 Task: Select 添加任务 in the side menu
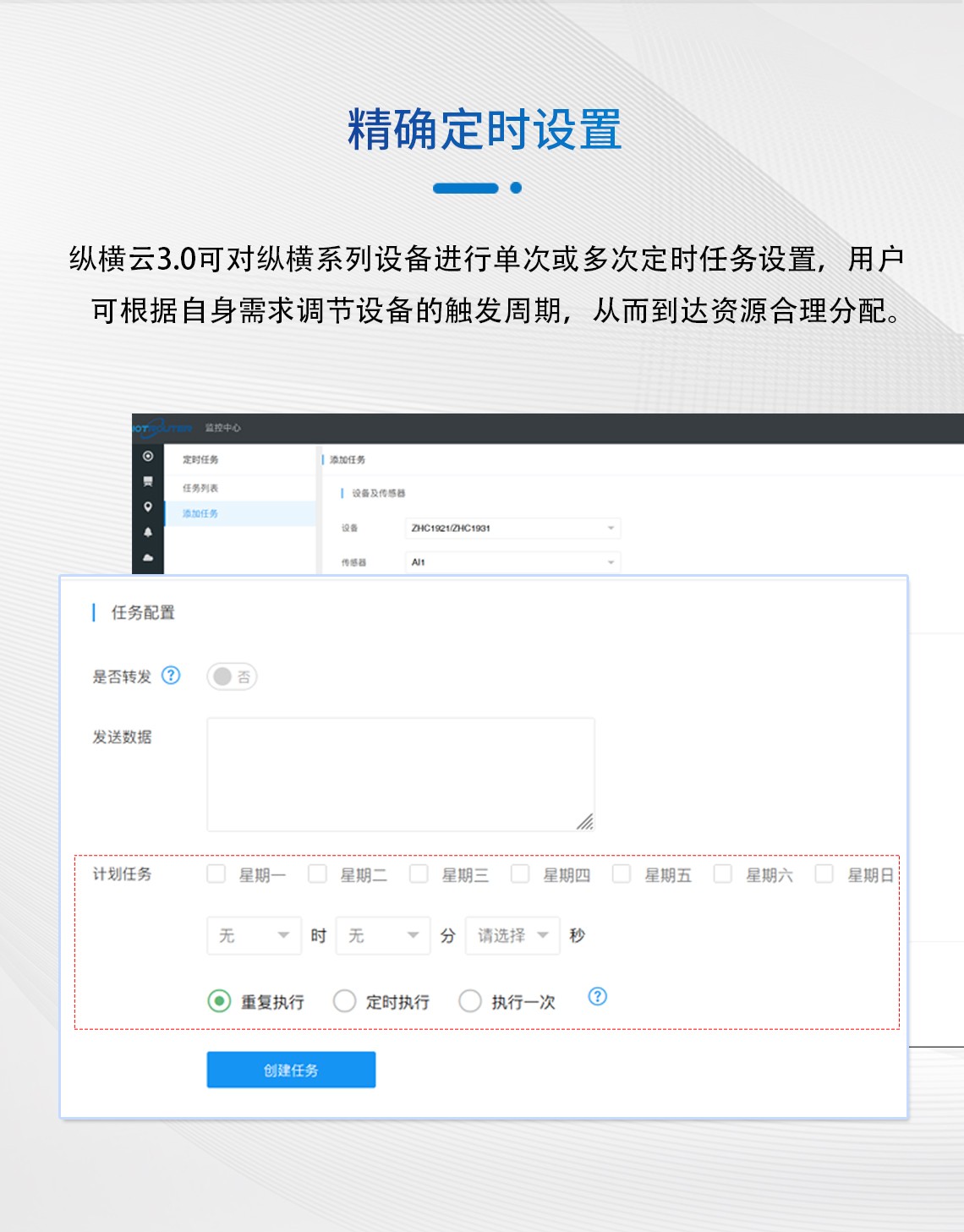click(x=200, y=513)
